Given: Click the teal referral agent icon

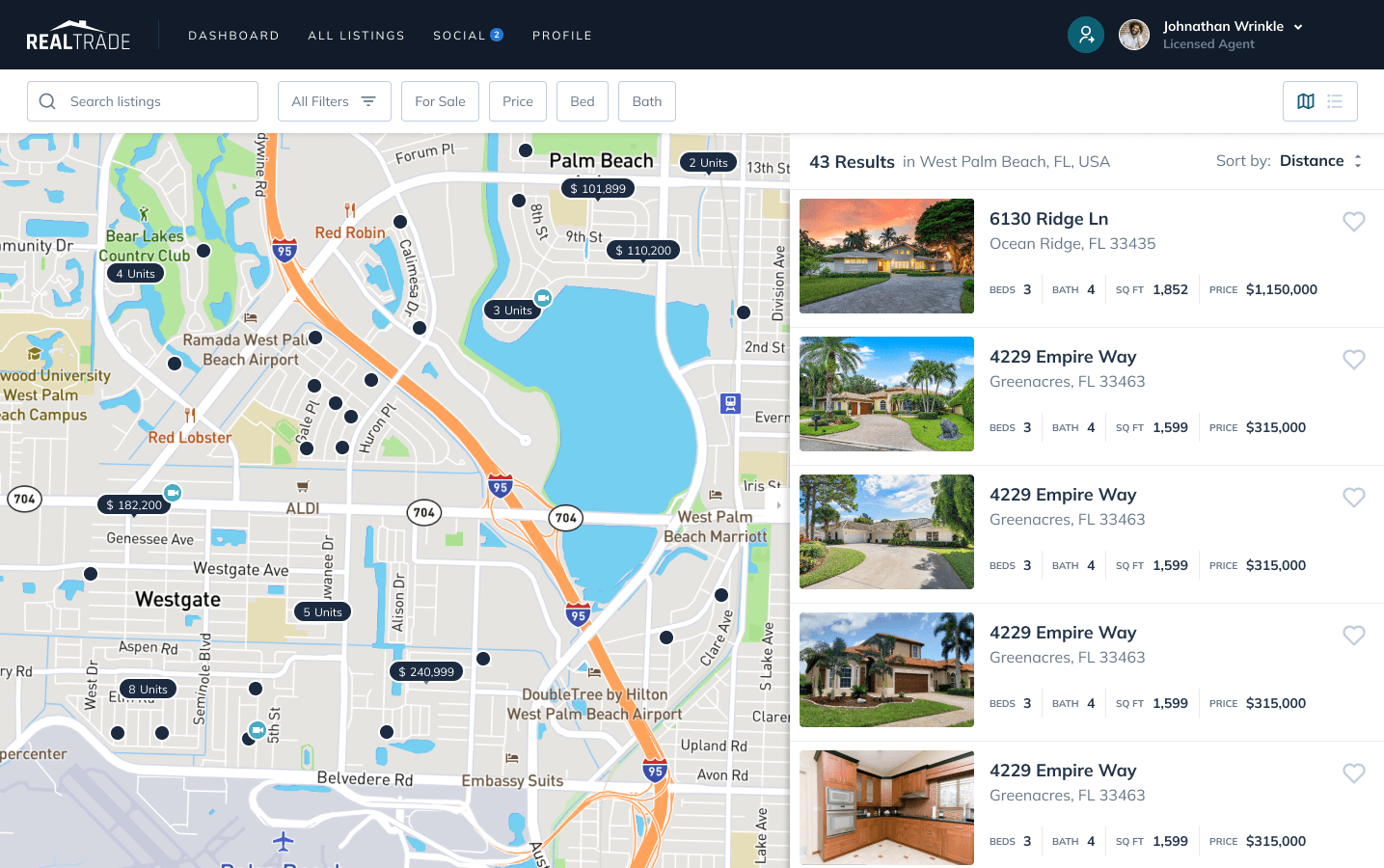Looking at the screenshot, I should (1086, 35).
